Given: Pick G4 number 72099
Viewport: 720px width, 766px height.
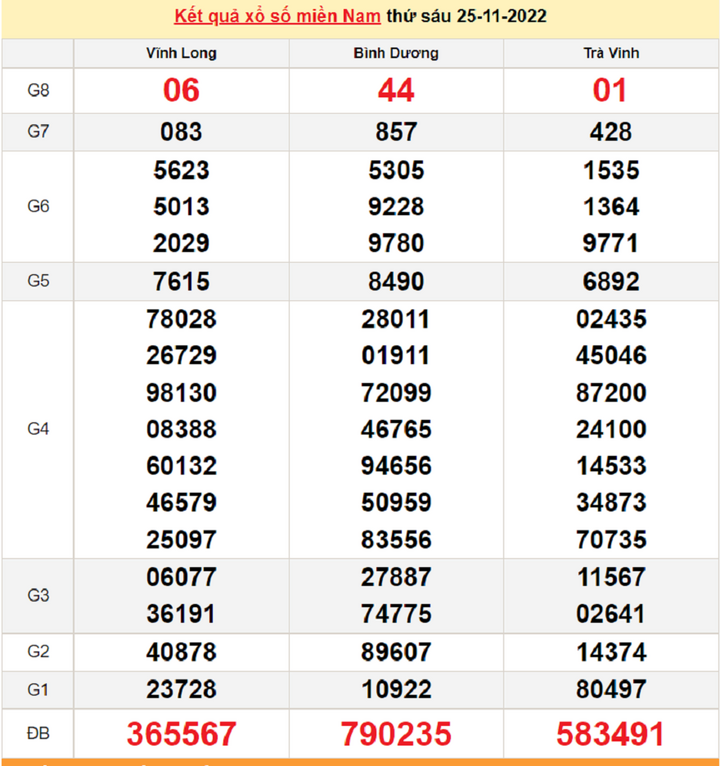Looking at the screenshot, I should click(x=396, y=393).
